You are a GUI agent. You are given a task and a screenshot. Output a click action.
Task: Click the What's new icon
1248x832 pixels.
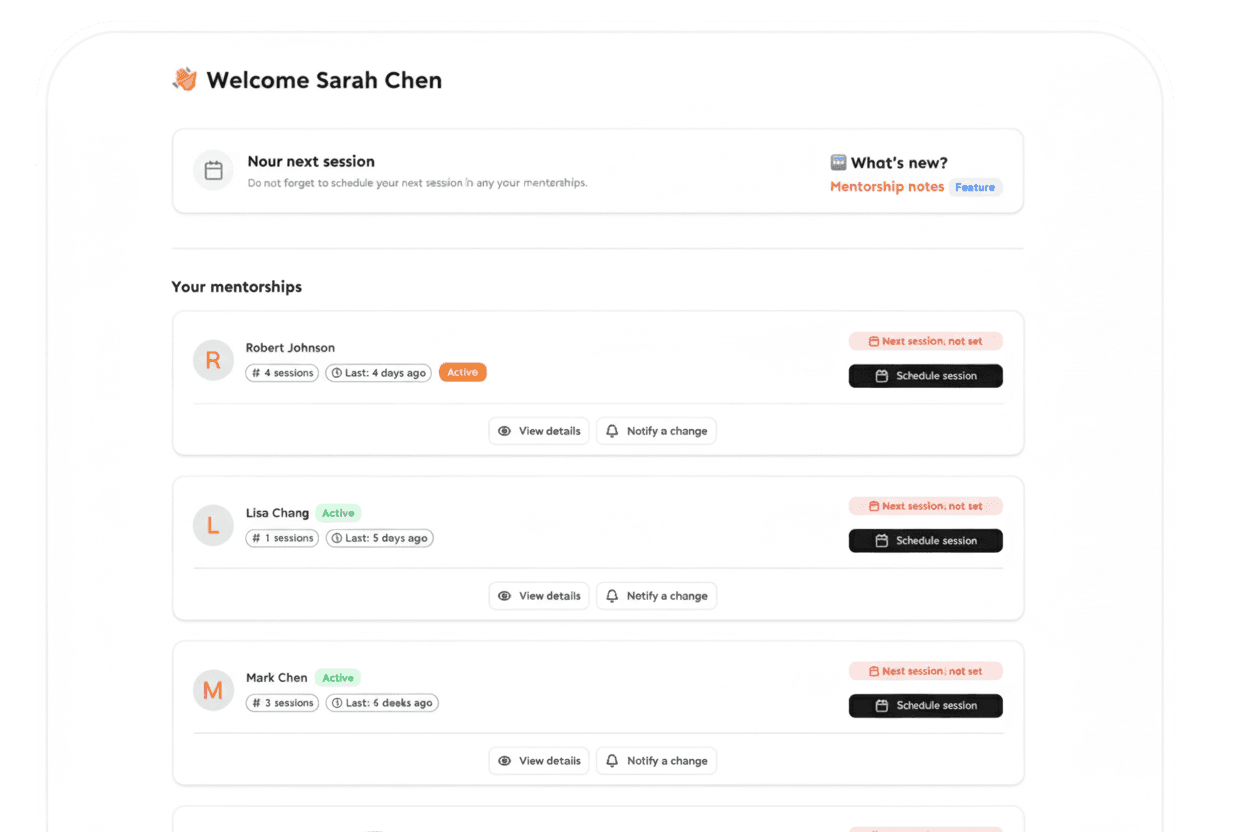point(838,162)
